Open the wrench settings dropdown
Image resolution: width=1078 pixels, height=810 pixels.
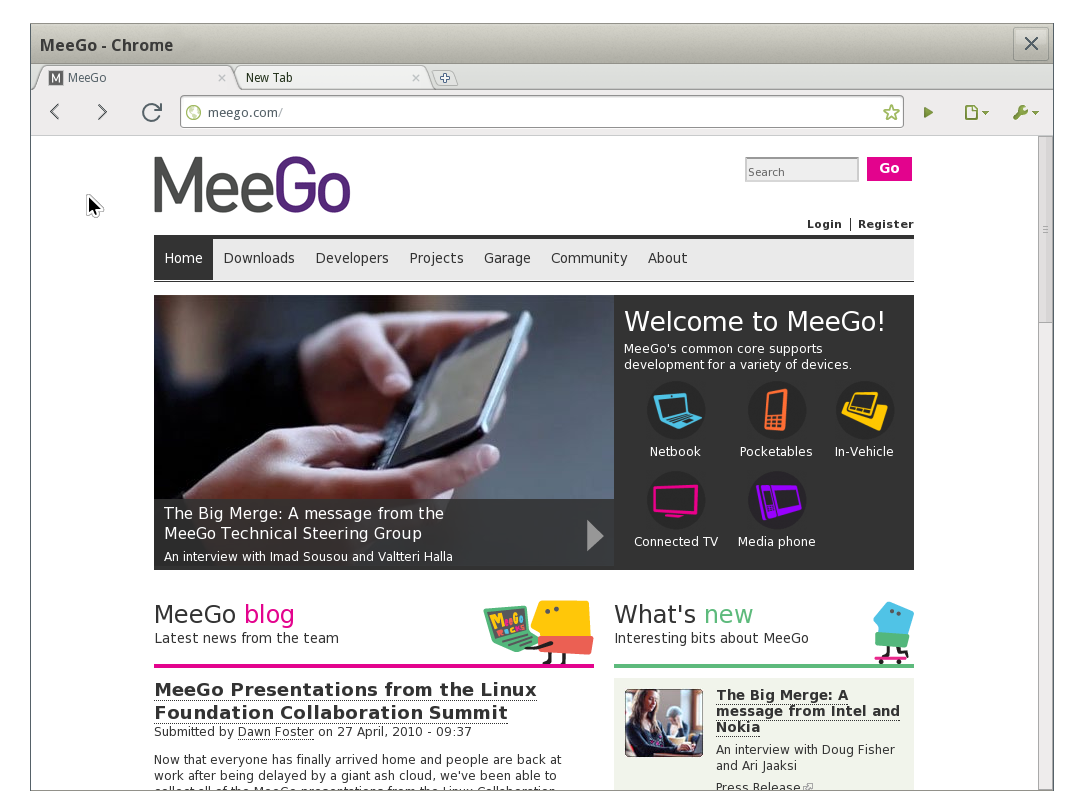click(1025, 112)
